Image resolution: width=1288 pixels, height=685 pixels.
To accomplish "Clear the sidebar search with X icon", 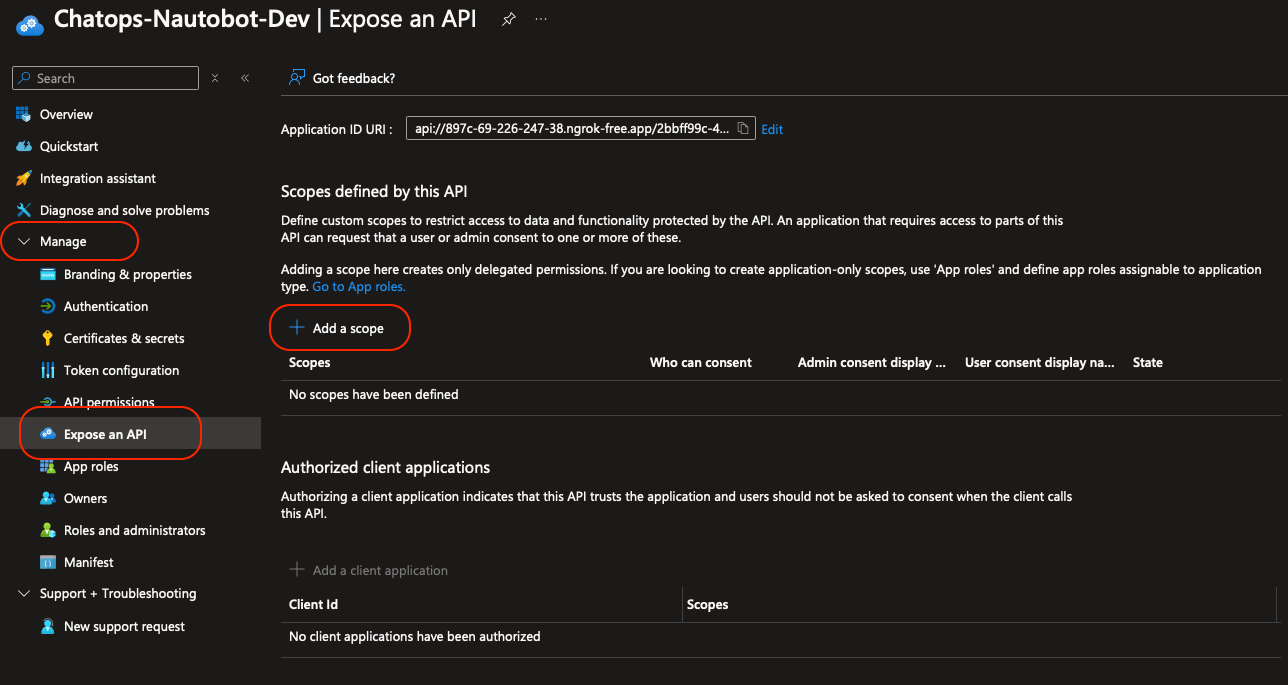I will click(215, 78).
